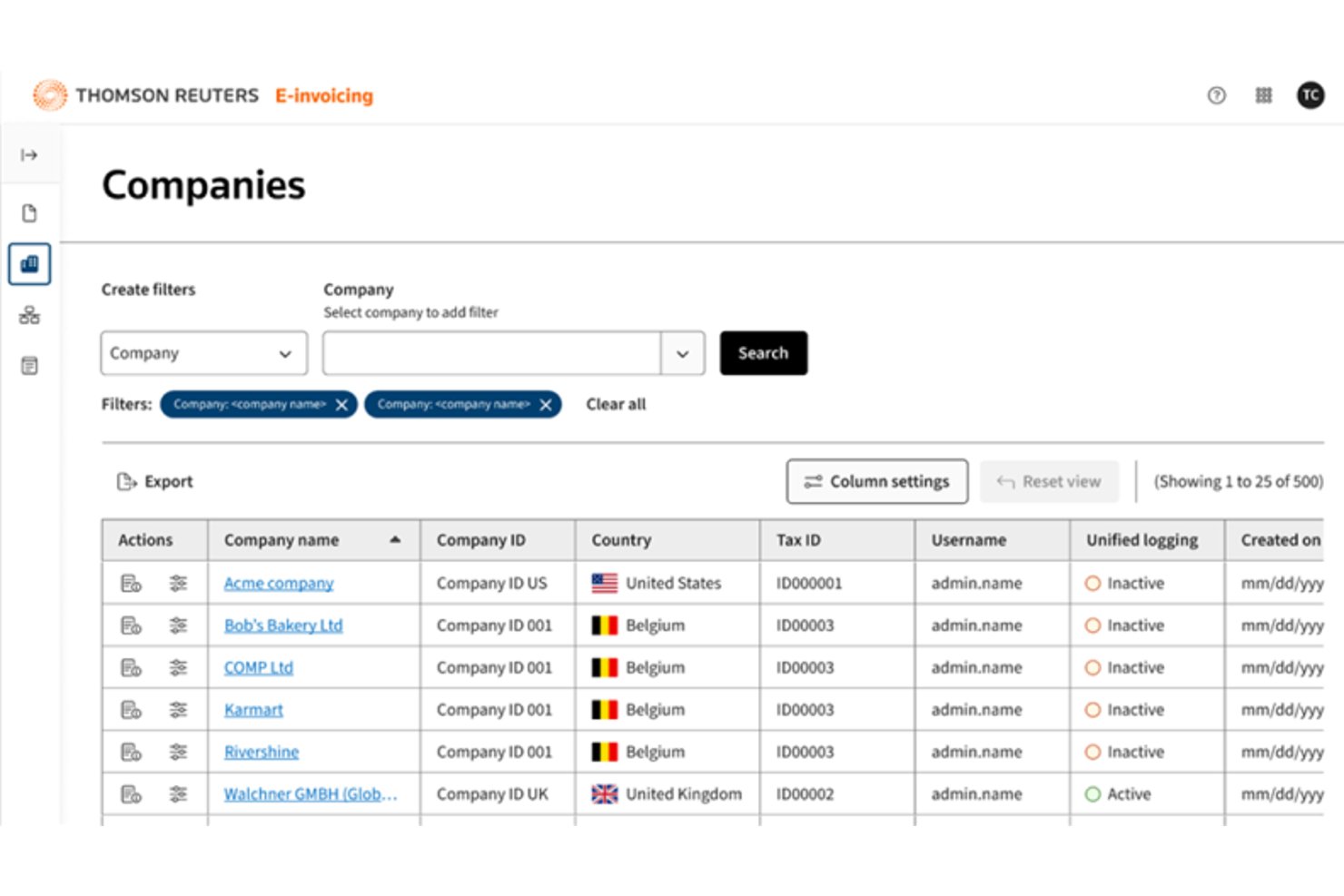1344x896 pixels.
Task: Click the Tax ID column header
Action: 837,540
